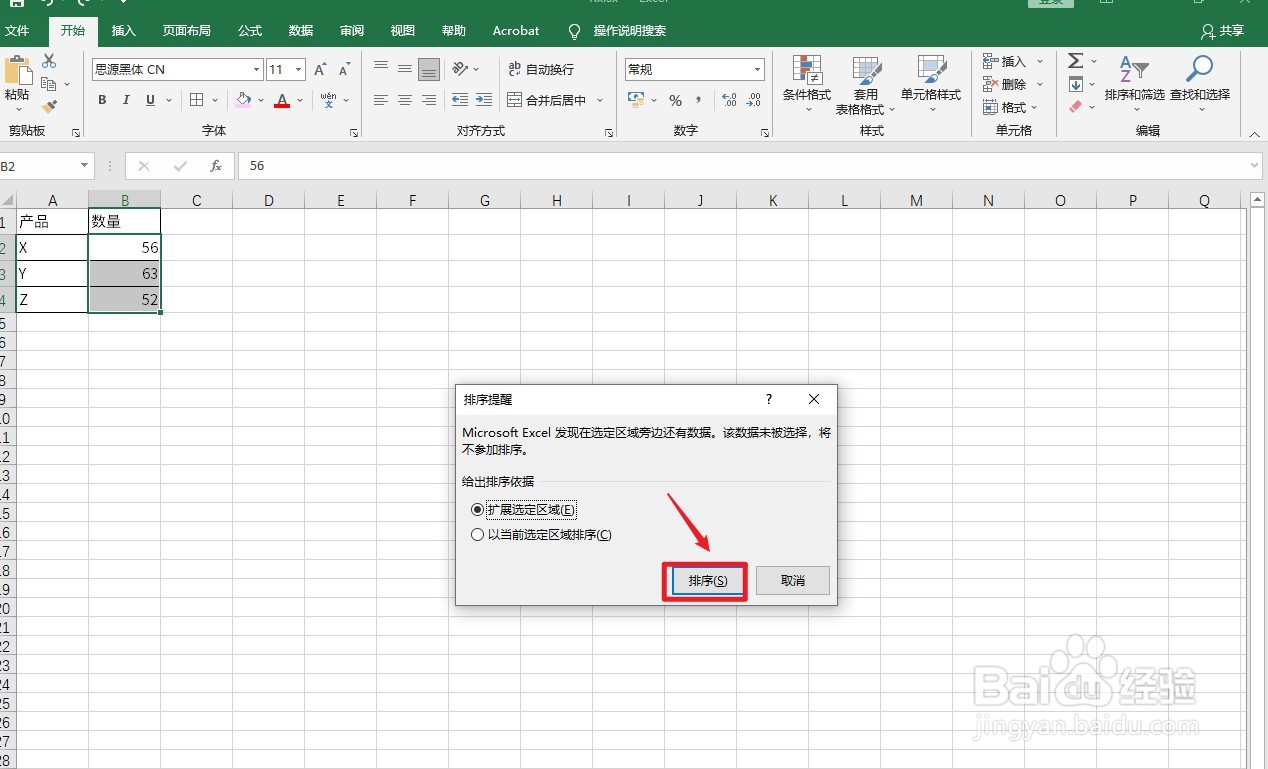Click the fill color paint bucket
1268x769 pixels.
244,100
